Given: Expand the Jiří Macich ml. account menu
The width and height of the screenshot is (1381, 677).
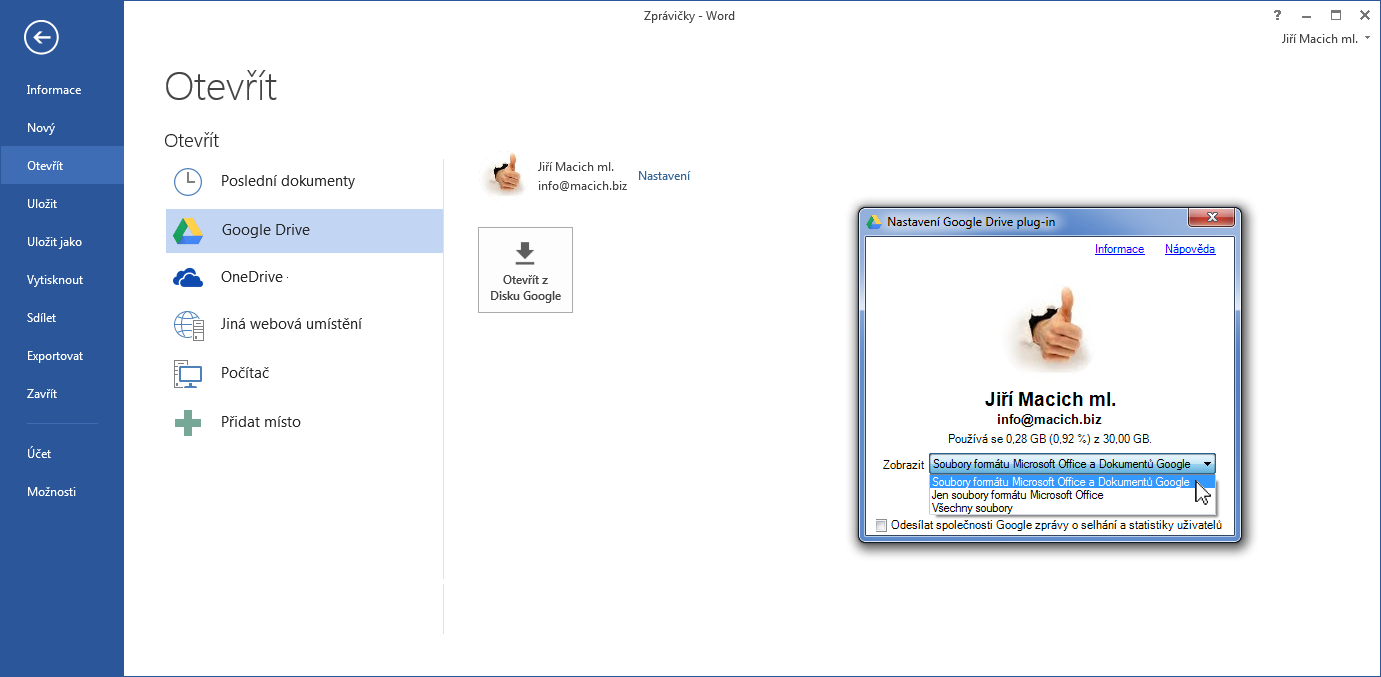Looking at the screenshot, I should 1325,39.
